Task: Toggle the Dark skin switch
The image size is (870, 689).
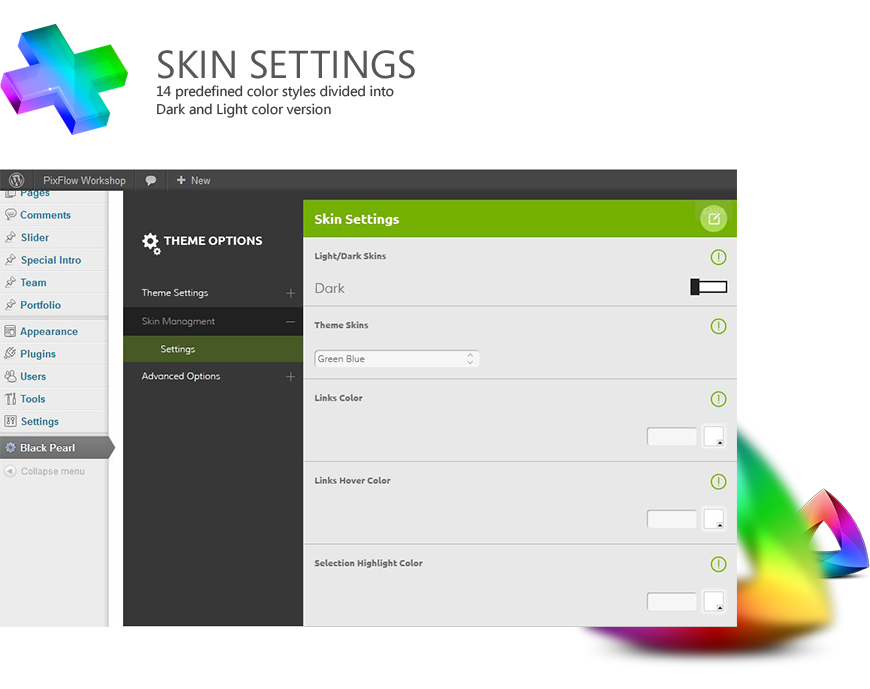Action: click(x=709, y=288)
